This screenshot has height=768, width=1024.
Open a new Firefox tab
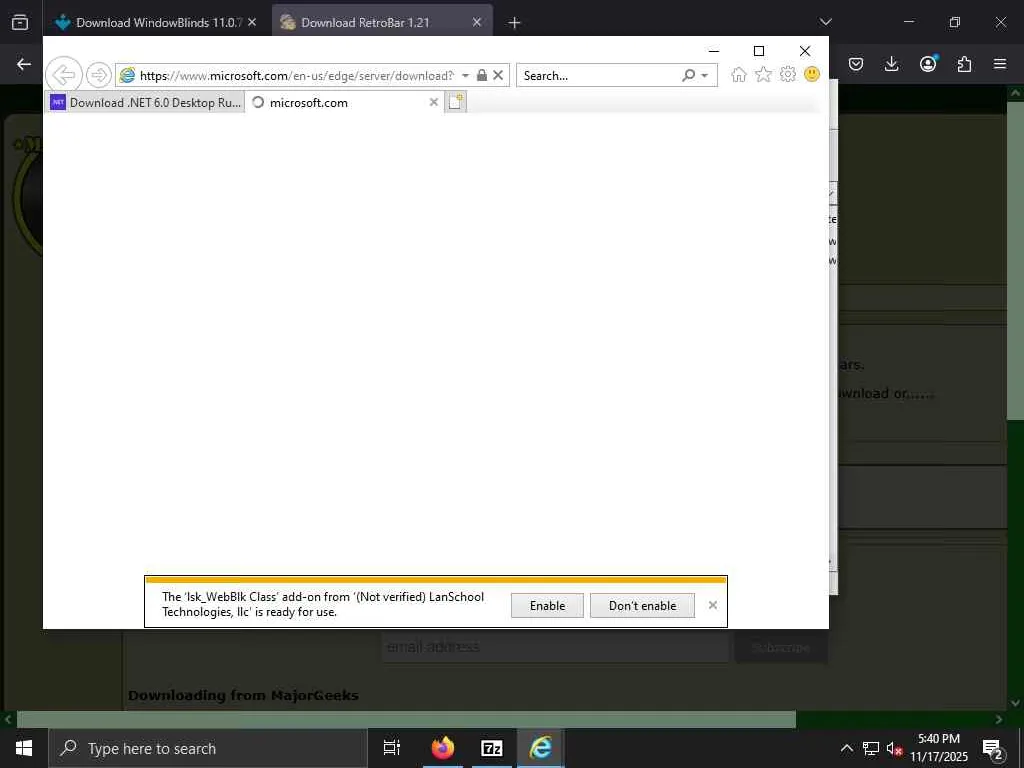click(514, 23)
